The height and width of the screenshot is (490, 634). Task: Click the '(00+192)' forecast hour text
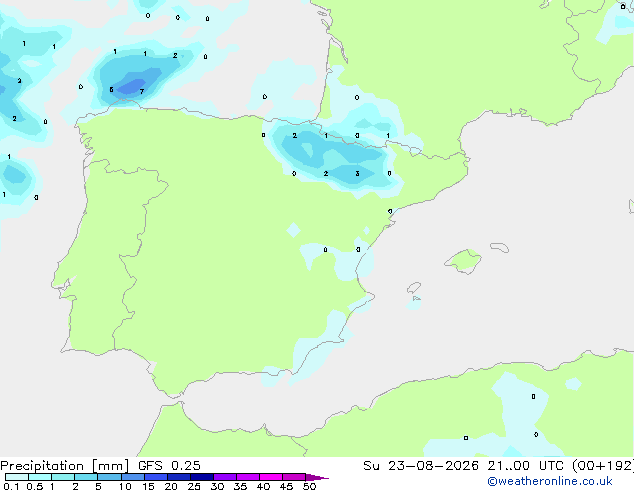tap(602, 466)
